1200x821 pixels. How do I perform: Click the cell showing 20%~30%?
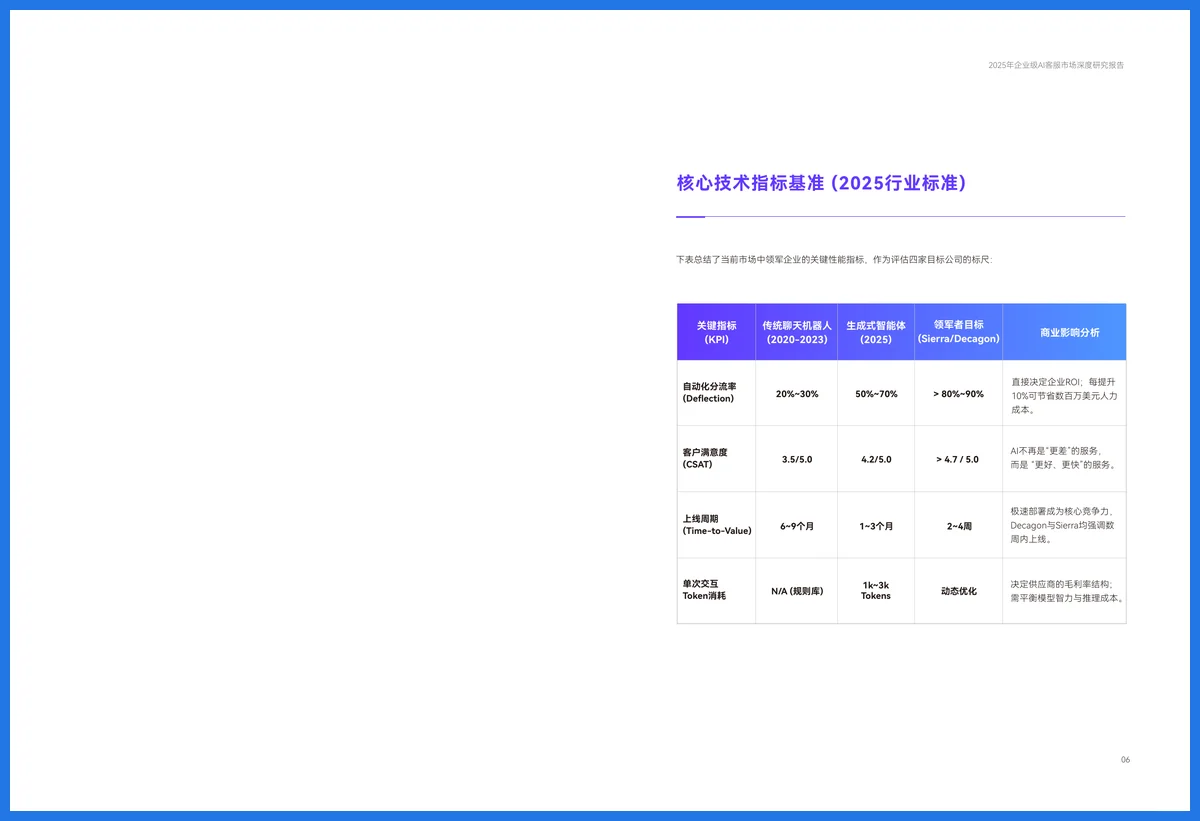(x=796, y=393)
